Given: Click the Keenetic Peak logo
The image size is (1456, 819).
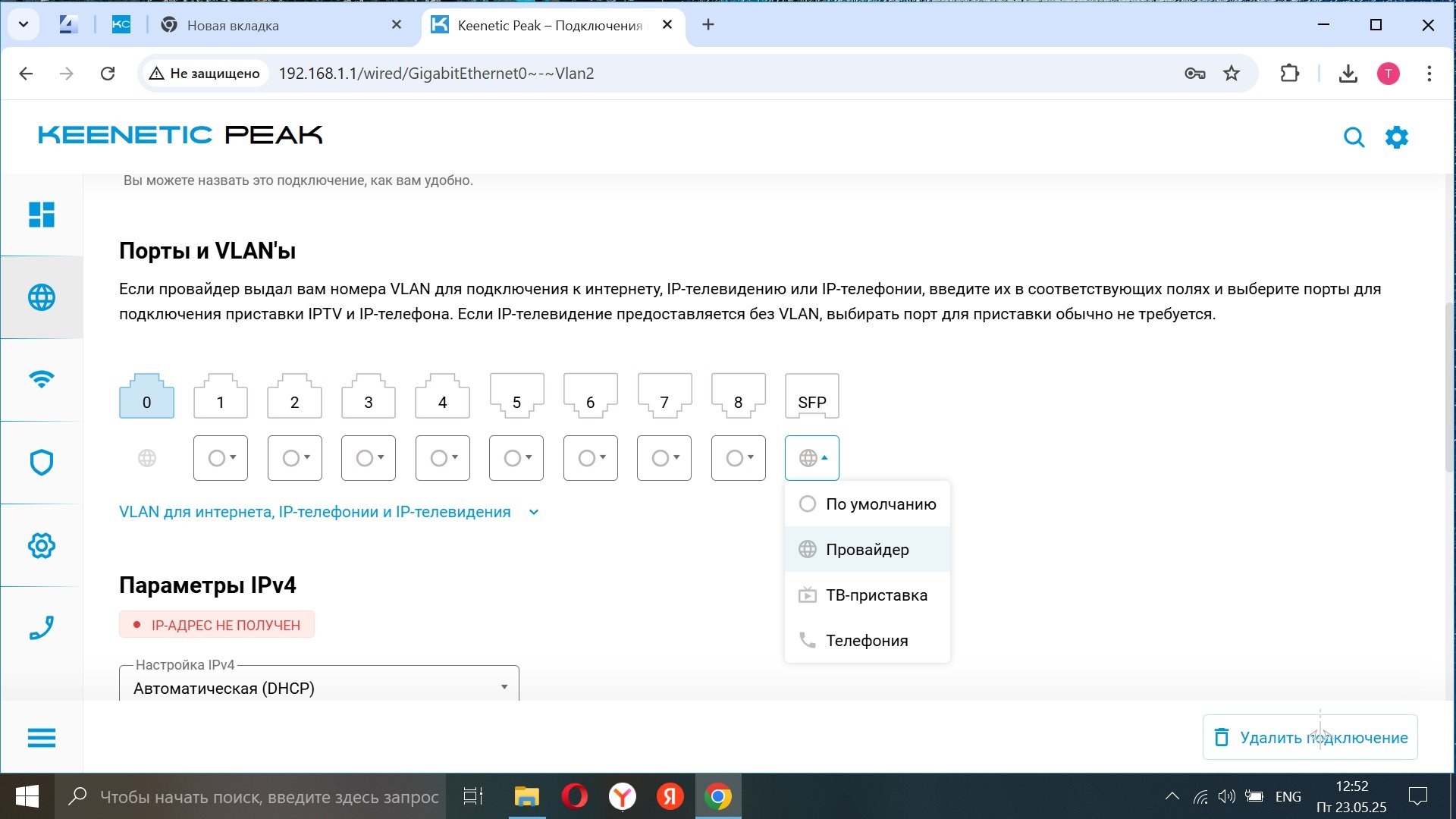Looking at the screenshot, I should [180, 135].
